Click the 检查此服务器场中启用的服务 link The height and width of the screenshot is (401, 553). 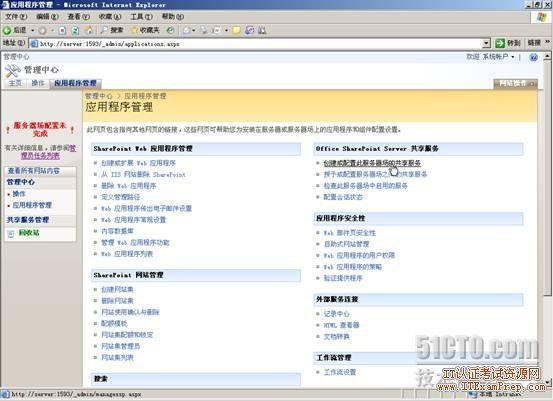(x=365, y=186)
